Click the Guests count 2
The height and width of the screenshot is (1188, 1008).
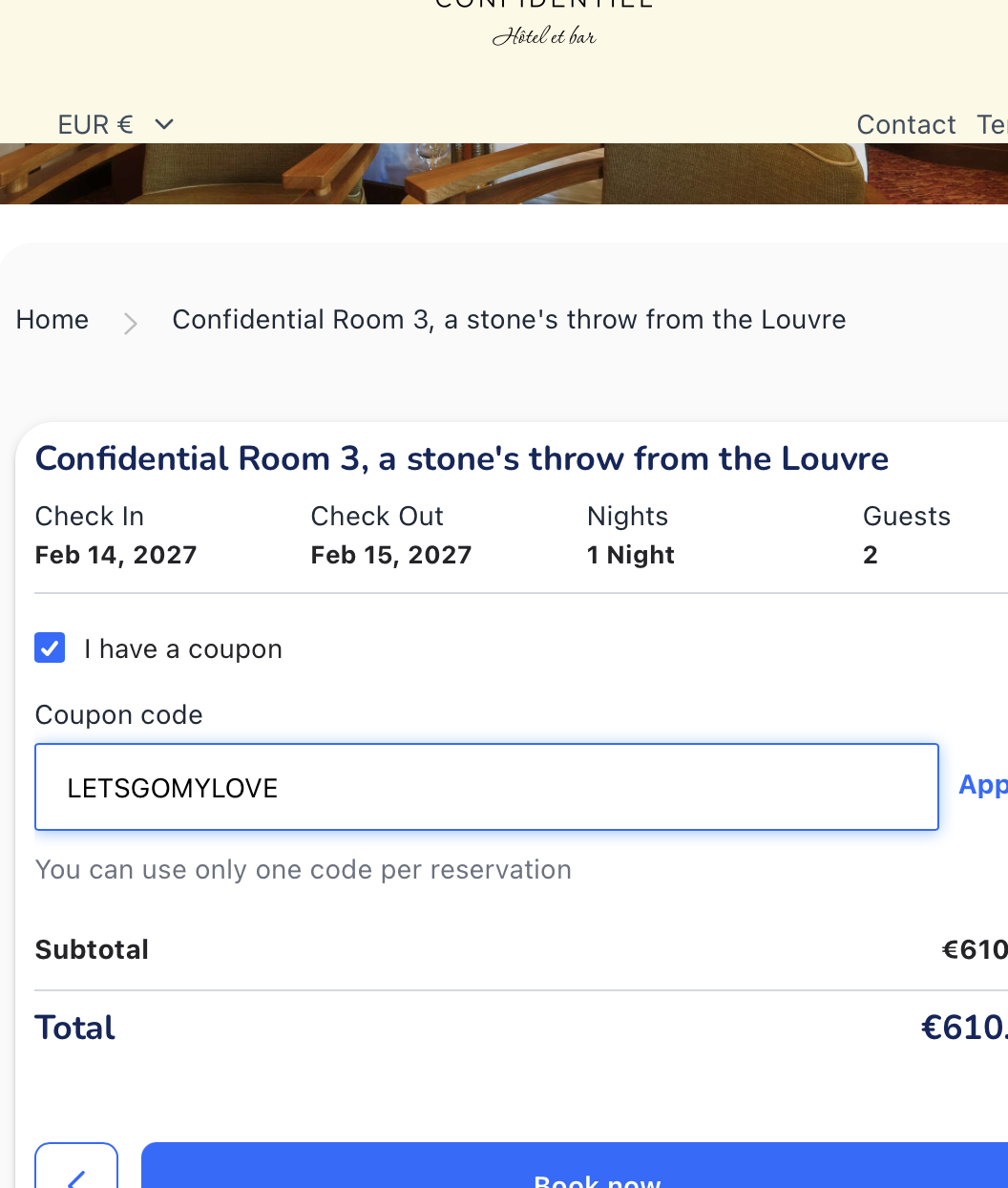coord(871,555)
